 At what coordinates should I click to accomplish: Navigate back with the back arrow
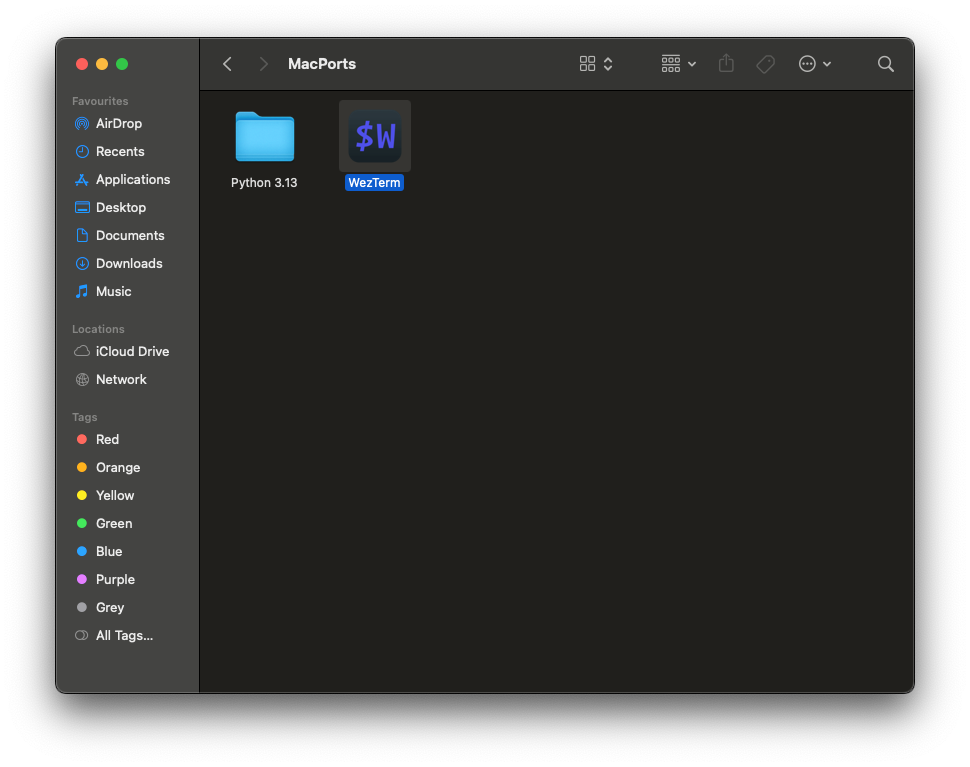pyautogui.click(x=226, y=63)
